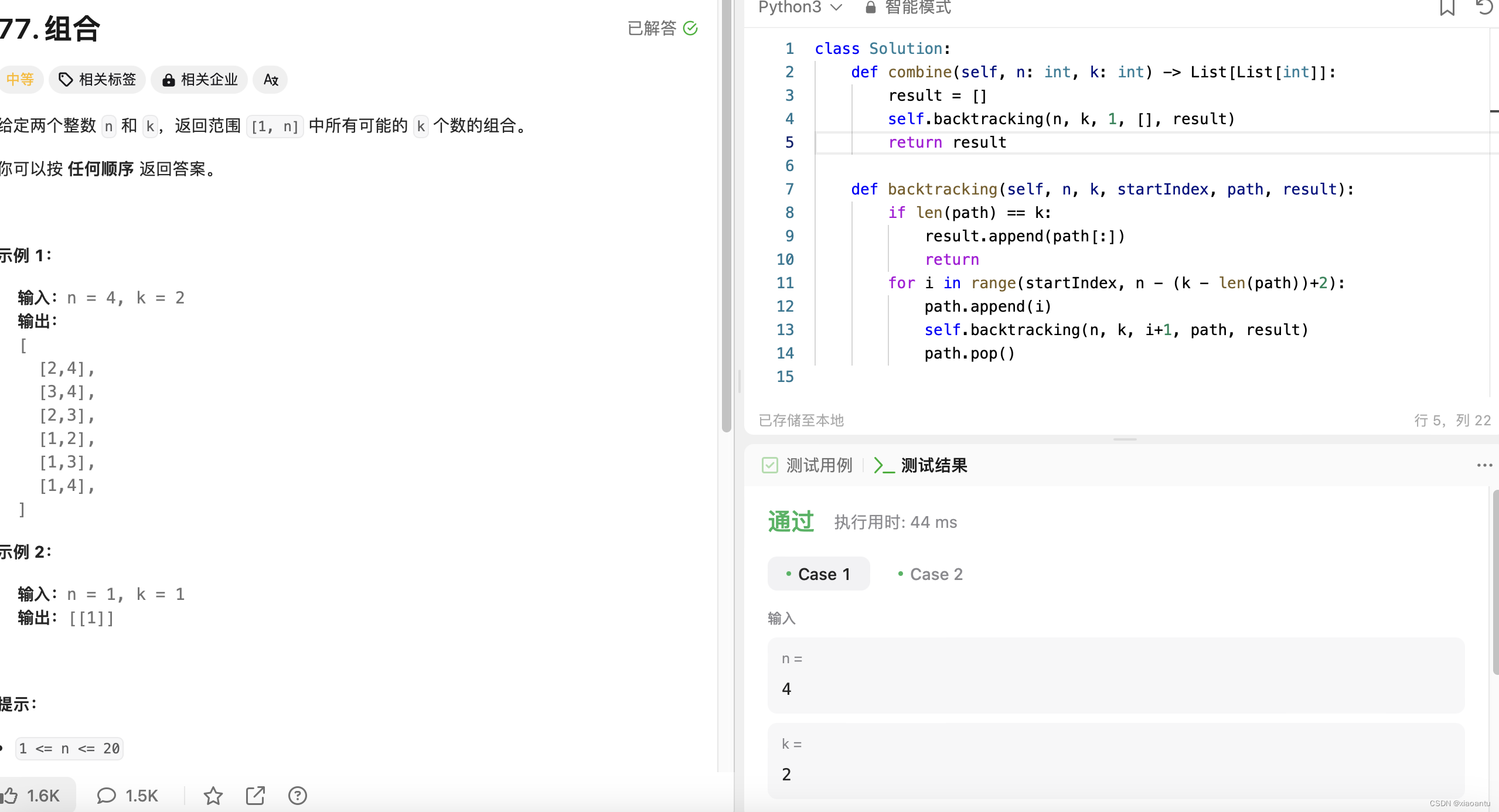Click the execution time '44 ms' text
Viewport: 1499px width, 812px height.
pyautogui.click(x=933, y=522)
